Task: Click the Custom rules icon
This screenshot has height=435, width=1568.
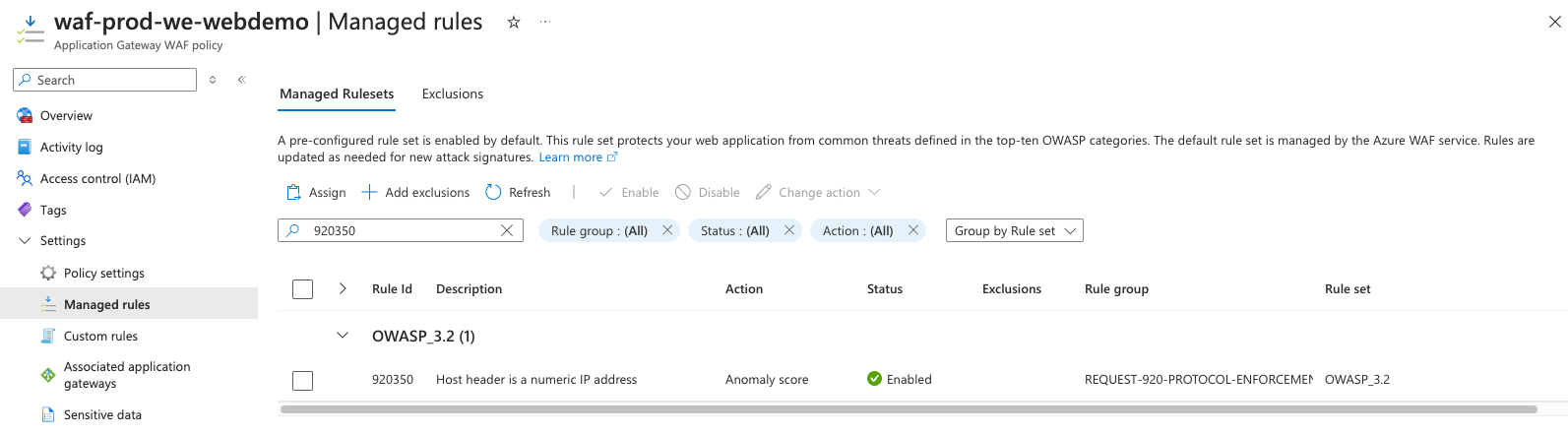Action: coord(48,336)
